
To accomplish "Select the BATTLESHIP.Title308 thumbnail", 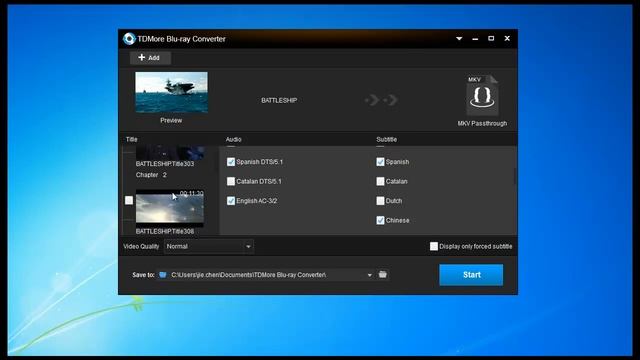I will pos(170,208).
